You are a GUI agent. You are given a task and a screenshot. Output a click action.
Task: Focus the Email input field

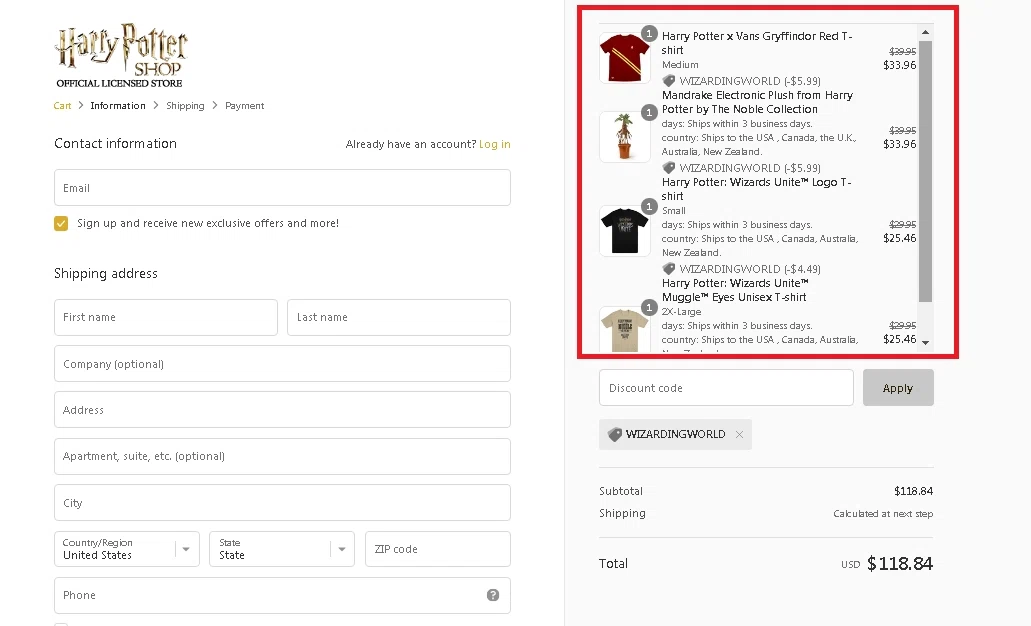tap(282, 188)
